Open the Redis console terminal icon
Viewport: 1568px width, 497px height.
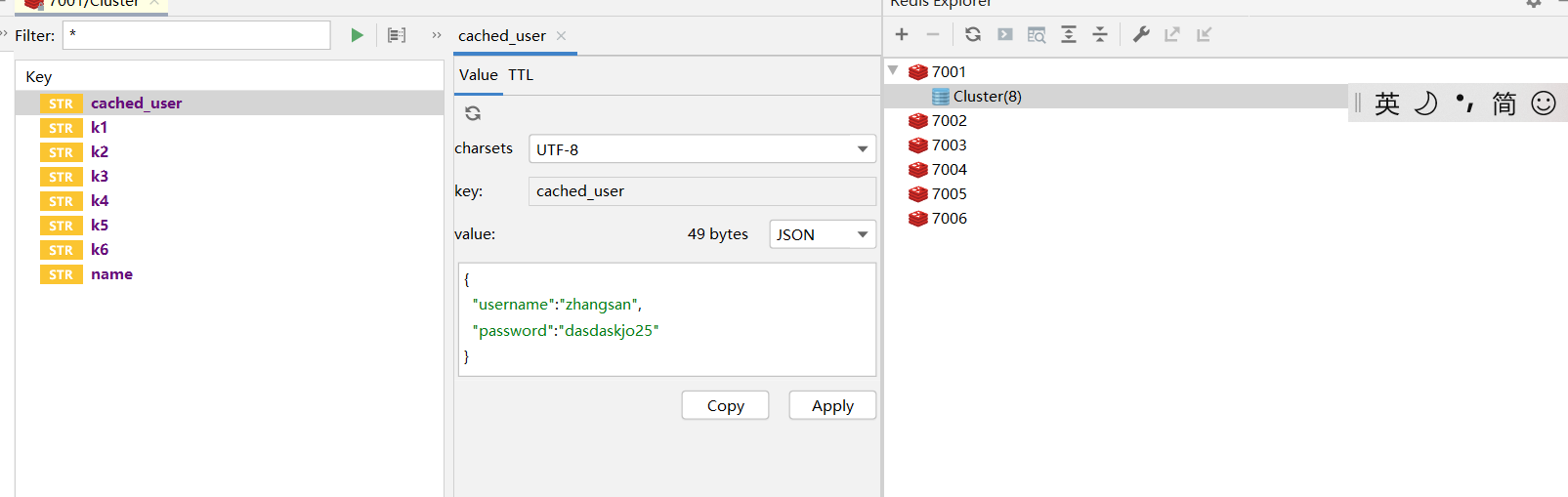tap(1005, 34)
